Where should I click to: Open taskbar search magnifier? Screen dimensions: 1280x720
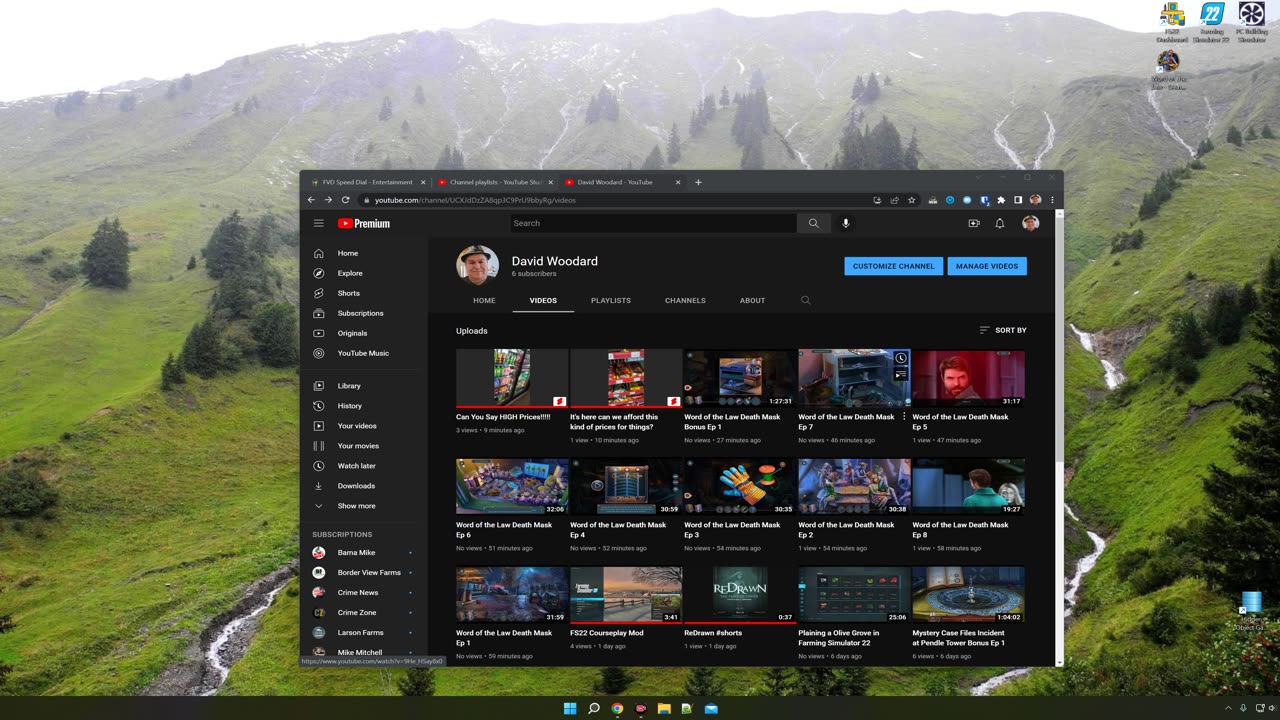click(x=594, y=708)
